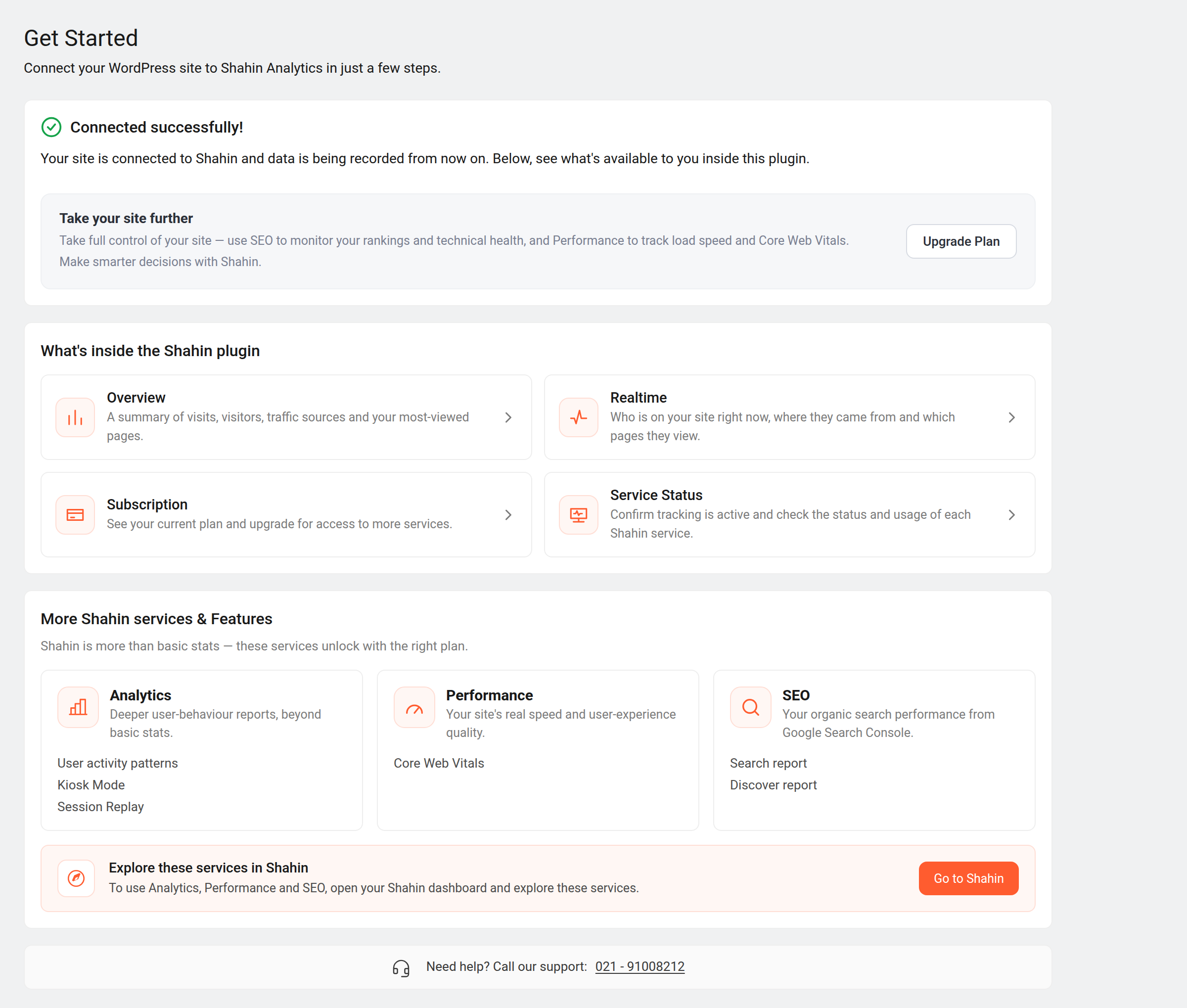This screenshot has width=1187, height=1008.
Task: Click the Analytics chart icon
Action: click(78, 707)
